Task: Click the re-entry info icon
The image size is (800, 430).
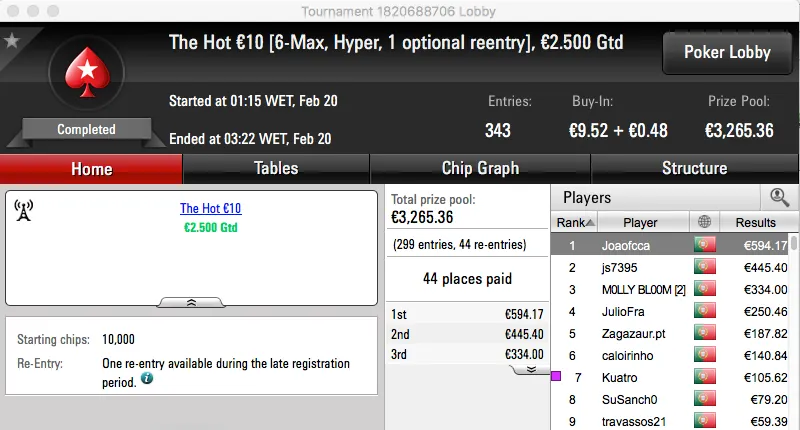Action: point(147,379)
